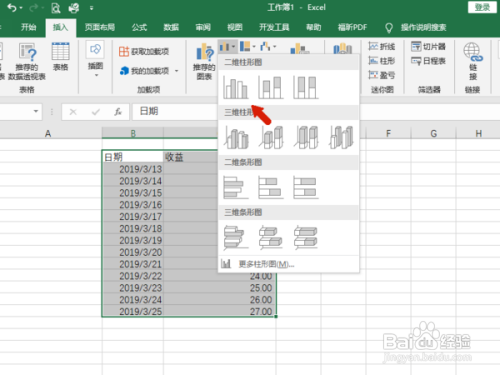The width and height of the screenshot is (500, 375).
Task: Open Customize Quick Access Toolbar dropdown
Action: click(x=91, y=8)
